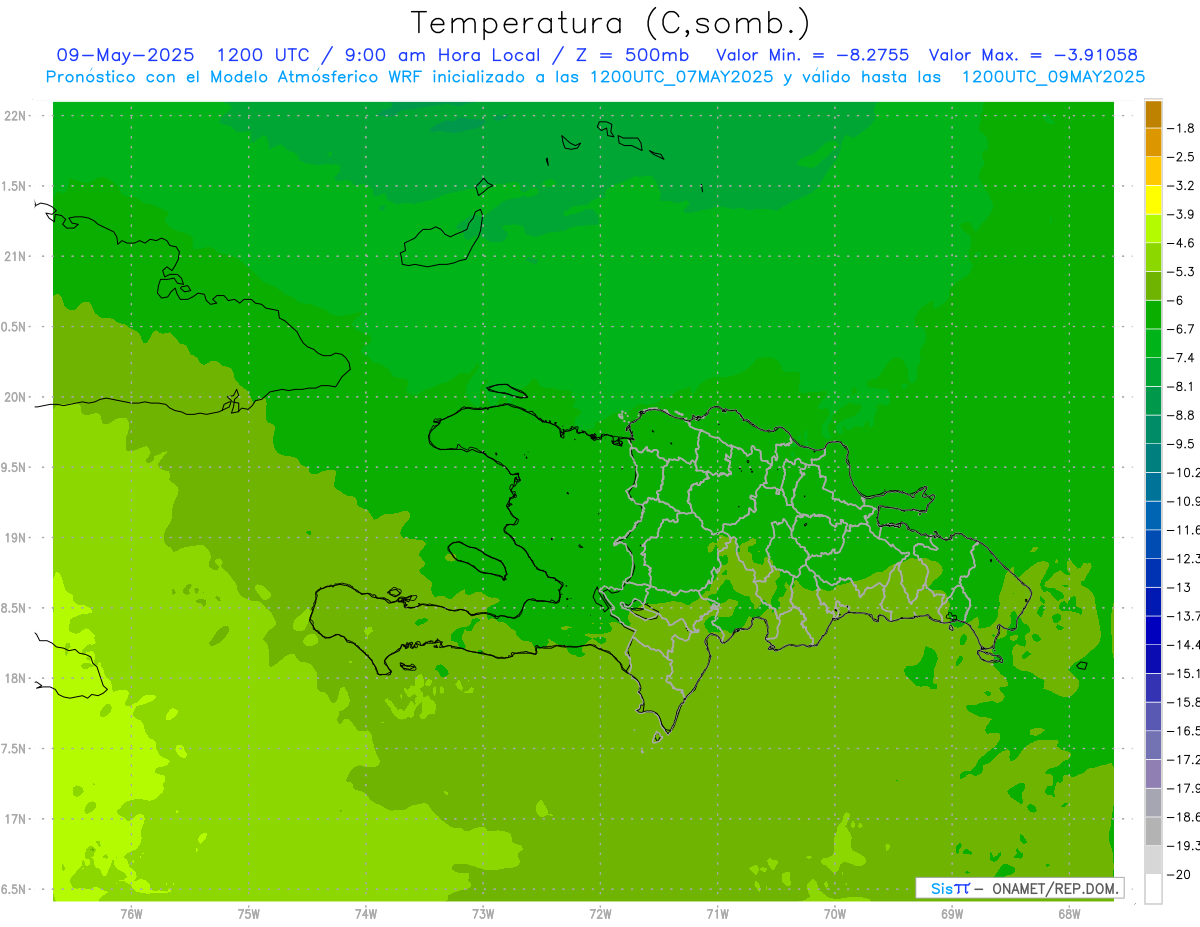Click the '-7.4' colorbar value
The height and width of the screenshot is (927, 1200).
pos(1181,358)
